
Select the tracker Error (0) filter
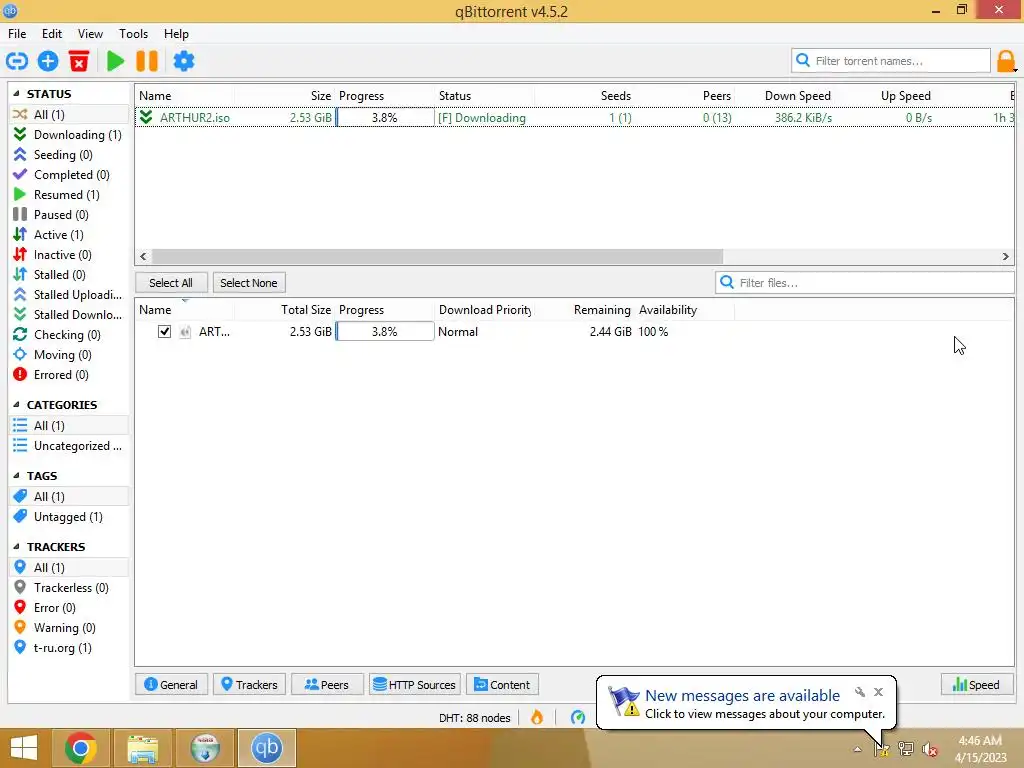click(68, 608)
